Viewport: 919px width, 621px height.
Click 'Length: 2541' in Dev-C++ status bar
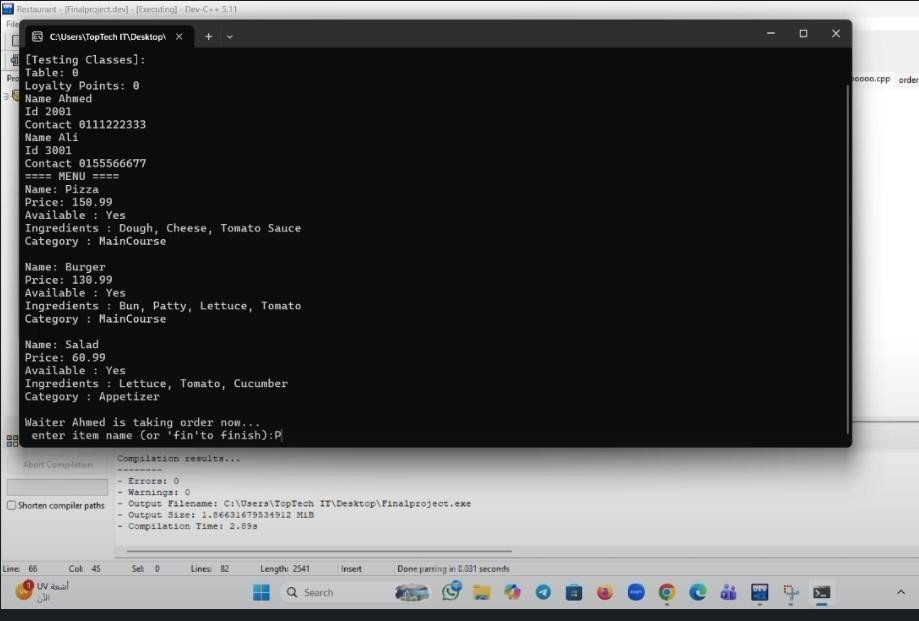pos(285,568)
